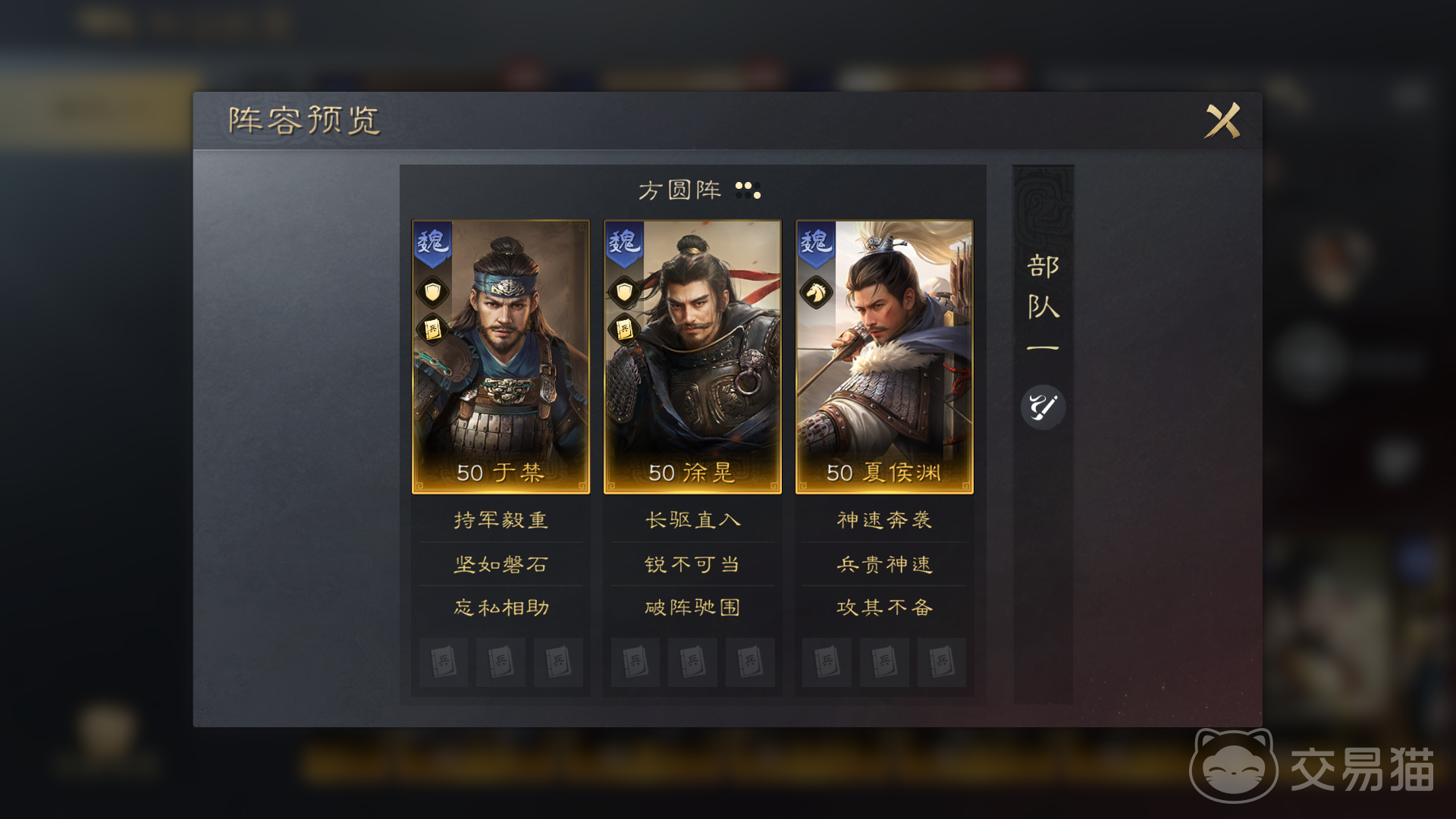
Task: View the 神速奔袭 skill
Action: point(884,520)
